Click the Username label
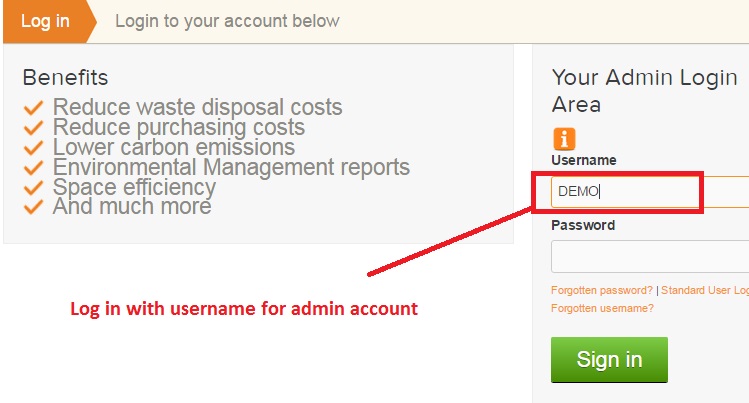The width and height of the screenshot is (749, 403). 584,160
